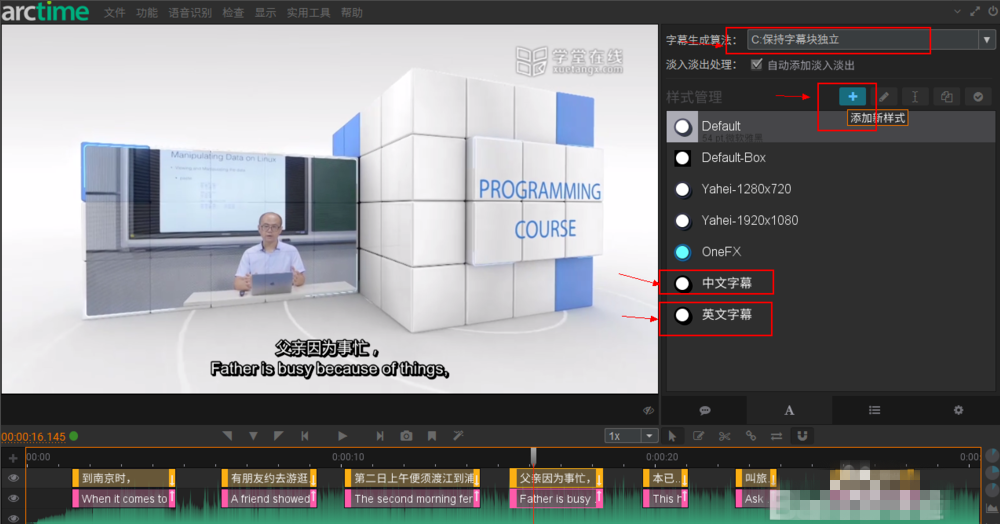Switch to the style tab with A icon
The height and width of the screenshot is (524, 1000).
(x=789, y=410)
